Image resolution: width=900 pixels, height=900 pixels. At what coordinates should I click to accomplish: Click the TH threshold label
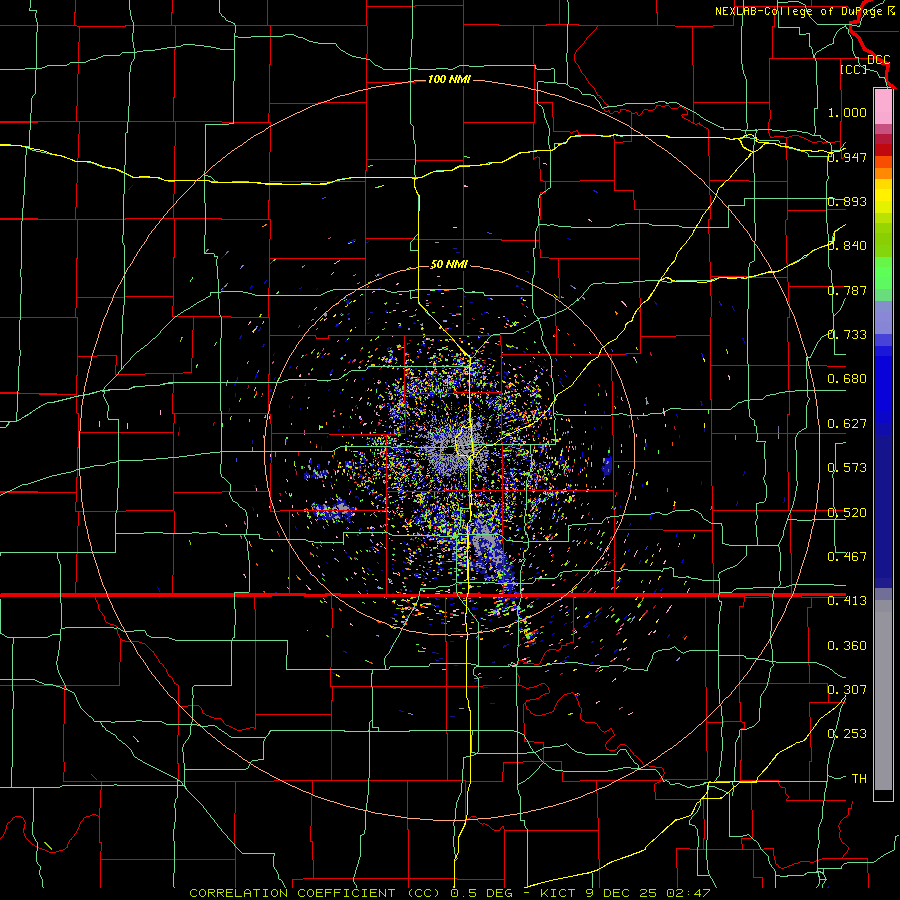[859, 779]
